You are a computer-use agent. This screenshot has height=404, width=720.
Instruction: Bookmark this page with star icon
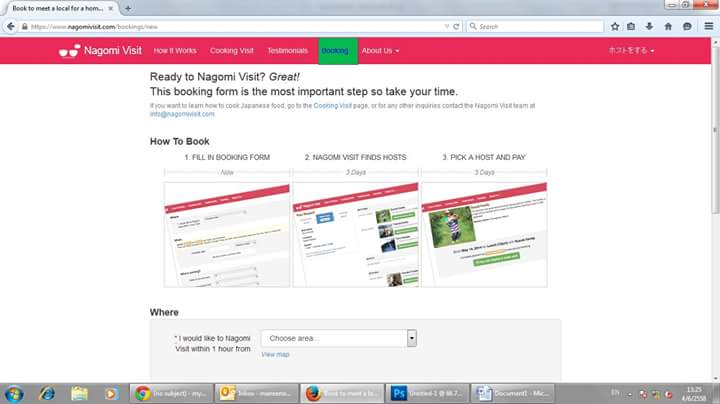pos(615,27)
